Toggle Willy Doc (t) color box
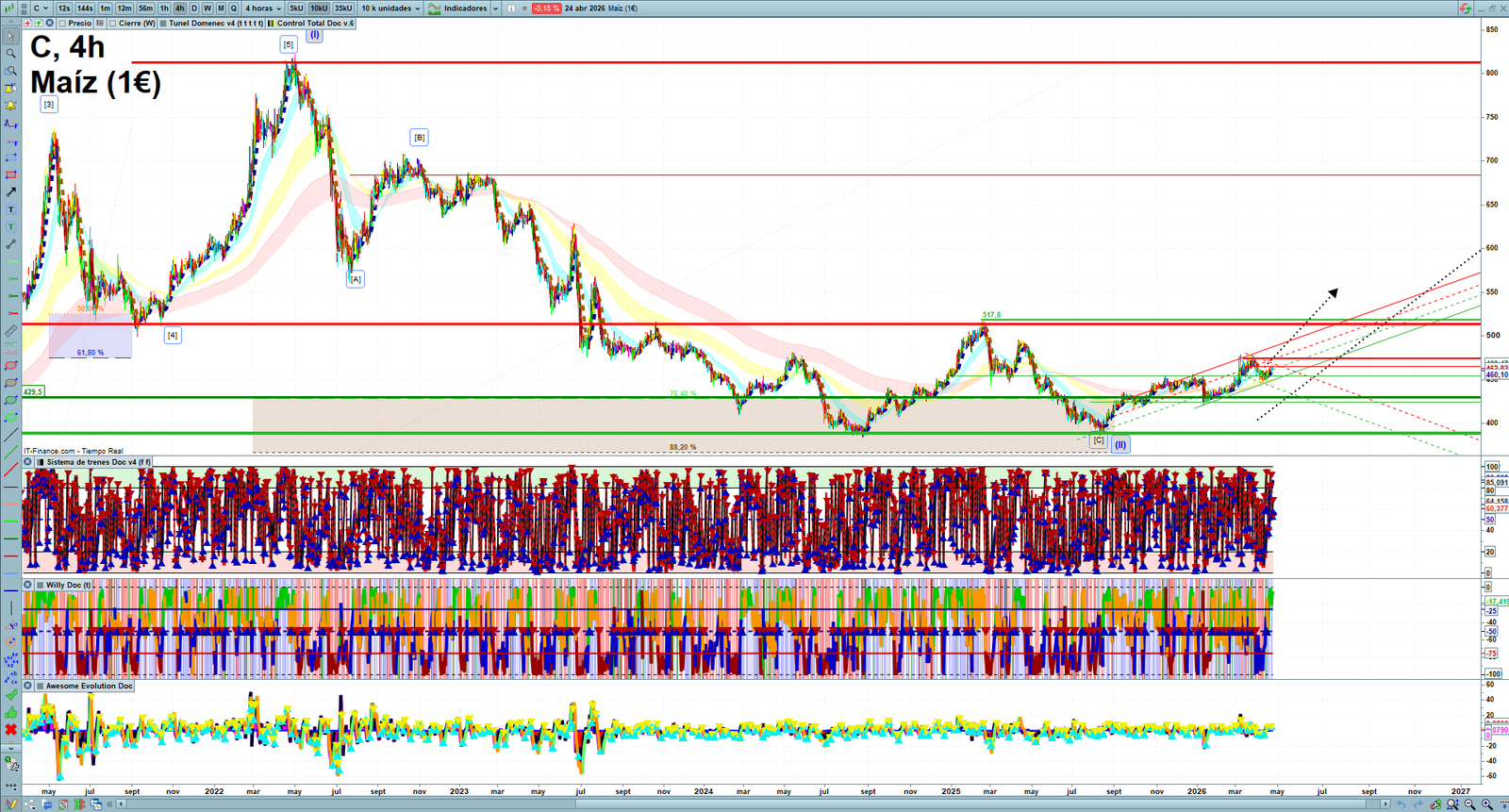 click(x=41, y=585)
